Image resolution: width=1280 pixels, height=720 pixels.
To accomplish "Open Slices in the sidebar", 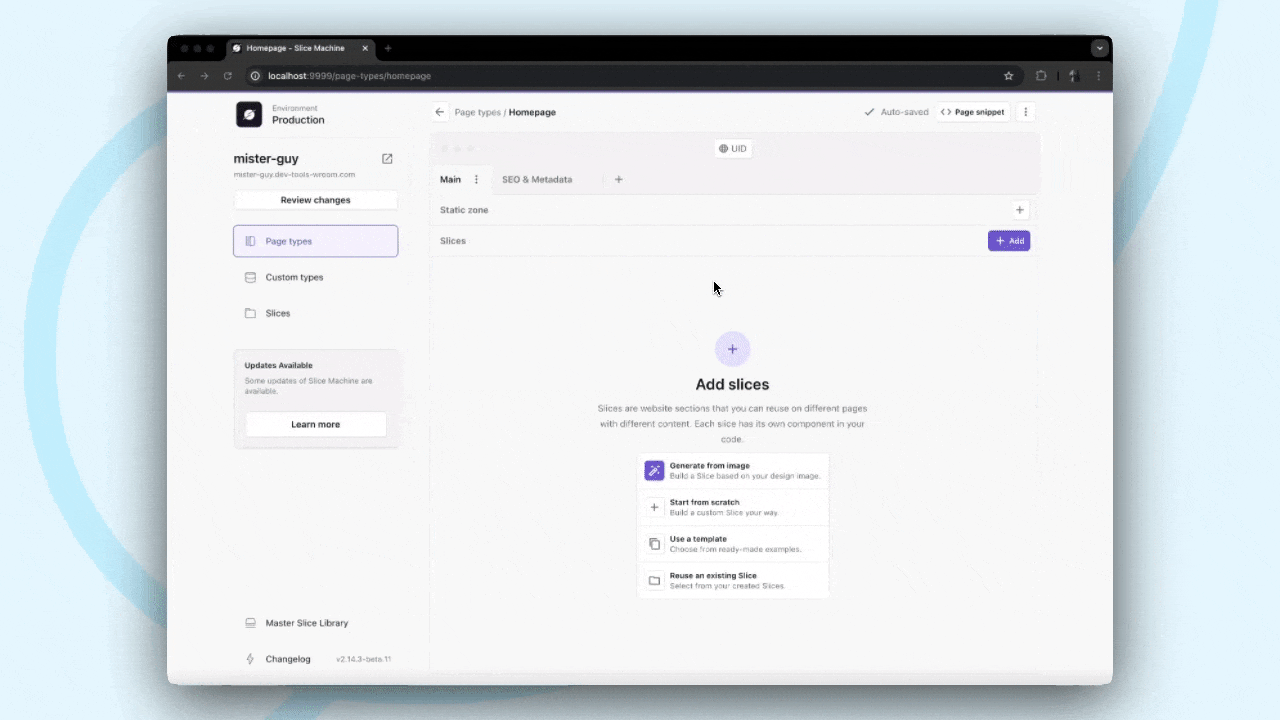I will (316, 313).
